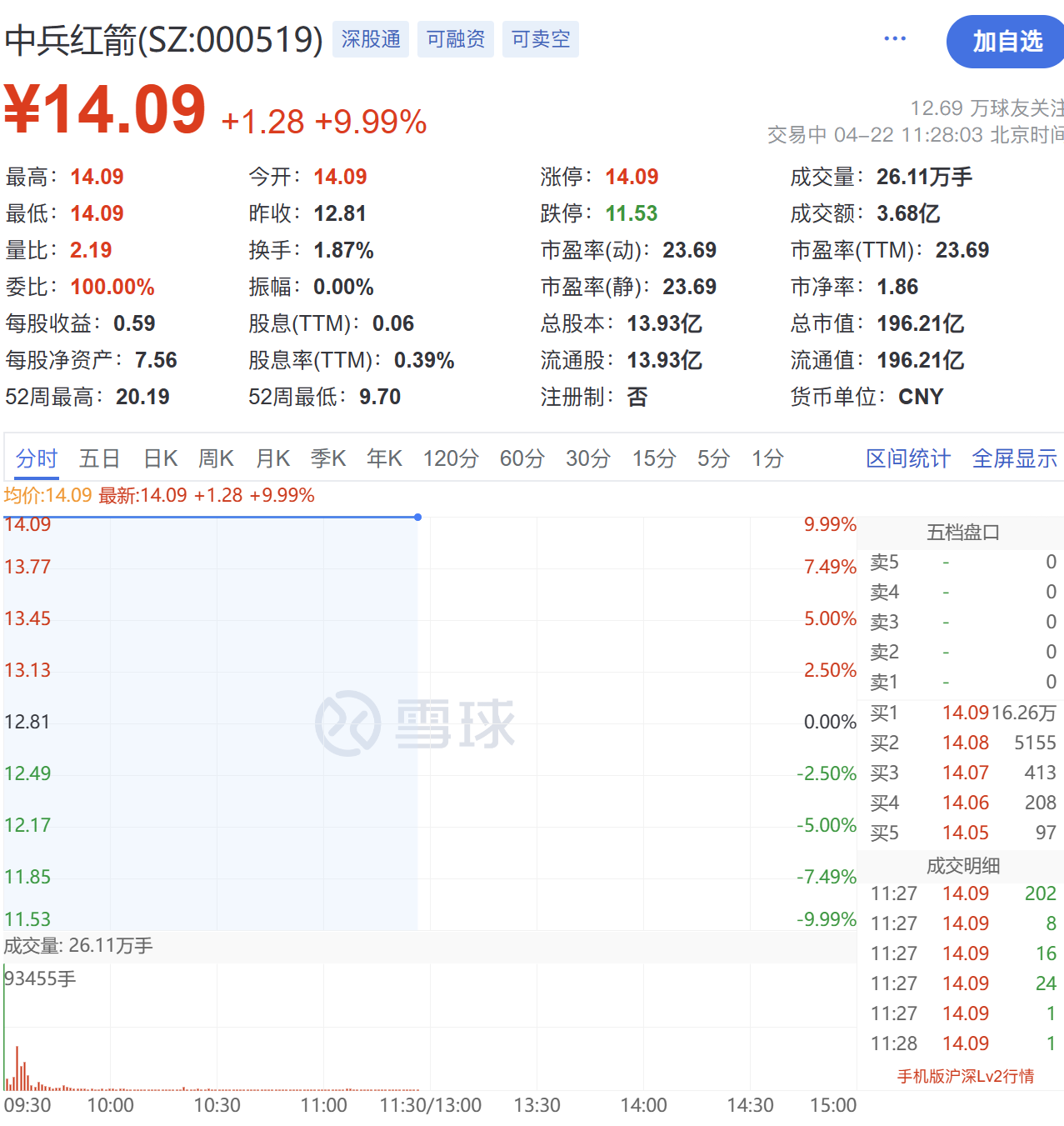The width and height of the screenshot is (1064, 1126).
Task: Click the blue endpoint marker on price line
Action: (x=417, y=518)
